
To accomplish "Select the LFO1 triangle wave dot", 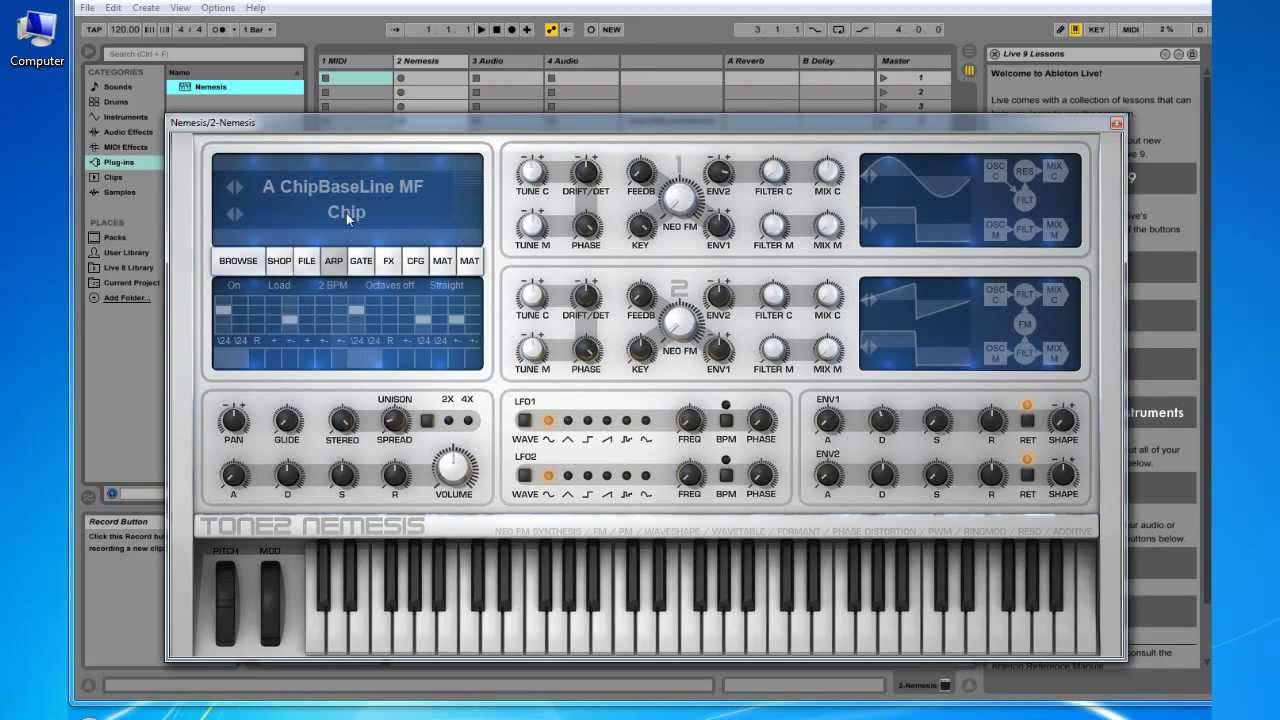I will 568,421.
